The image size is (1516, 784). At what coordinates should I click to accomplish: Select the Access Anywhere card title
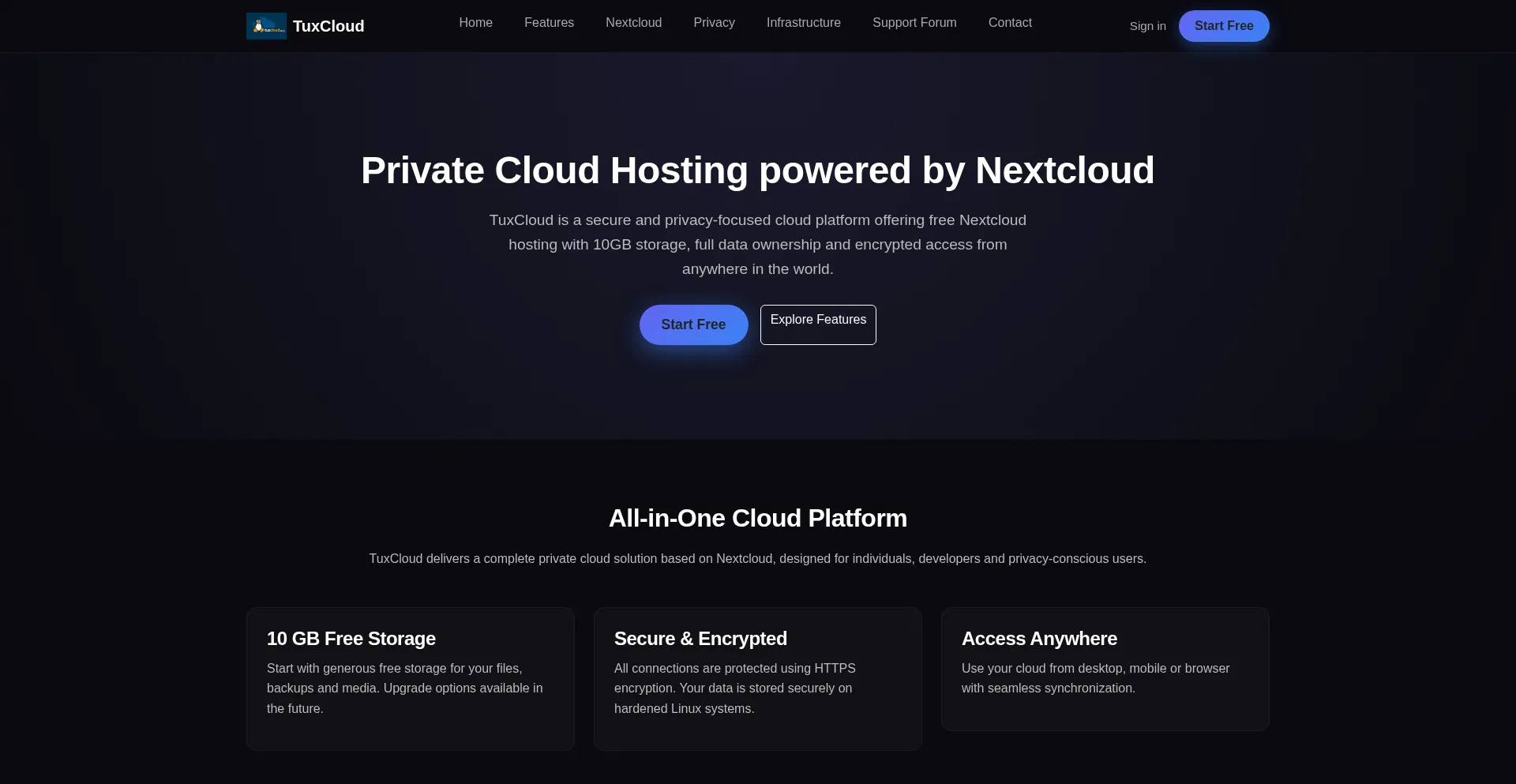[x=1039, y=639]
